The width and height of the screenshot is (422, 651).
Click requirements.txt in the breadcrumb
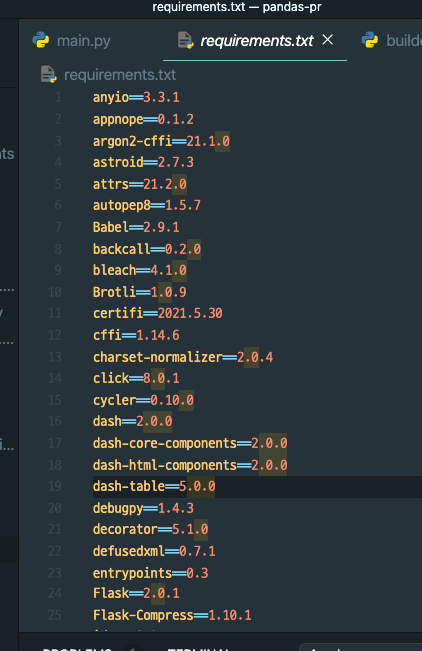(x=120, y=75)
